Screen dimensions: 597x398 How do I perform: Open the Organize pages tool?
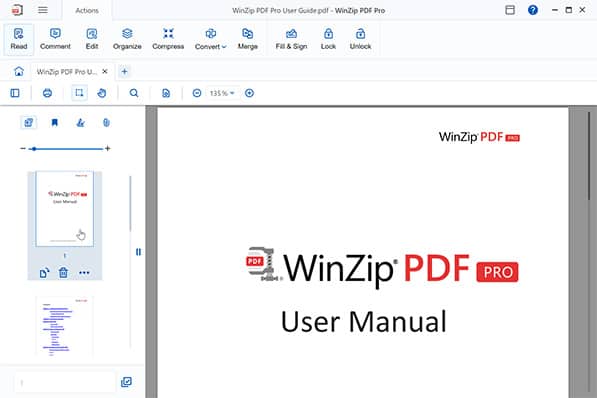coord(127,39)
